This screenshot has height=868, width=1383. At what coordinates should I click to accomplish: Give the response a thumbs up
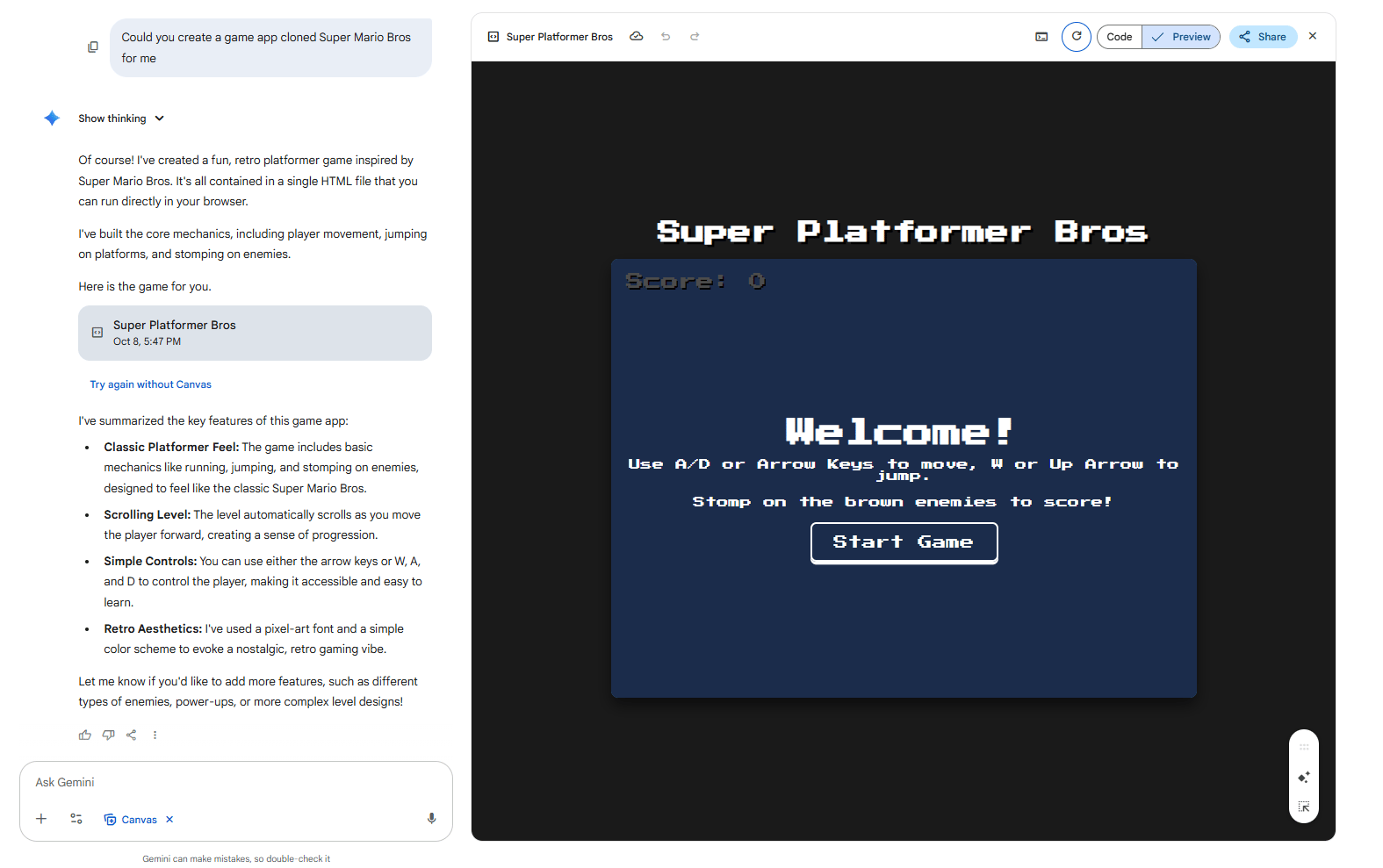(x=85, y=735)
